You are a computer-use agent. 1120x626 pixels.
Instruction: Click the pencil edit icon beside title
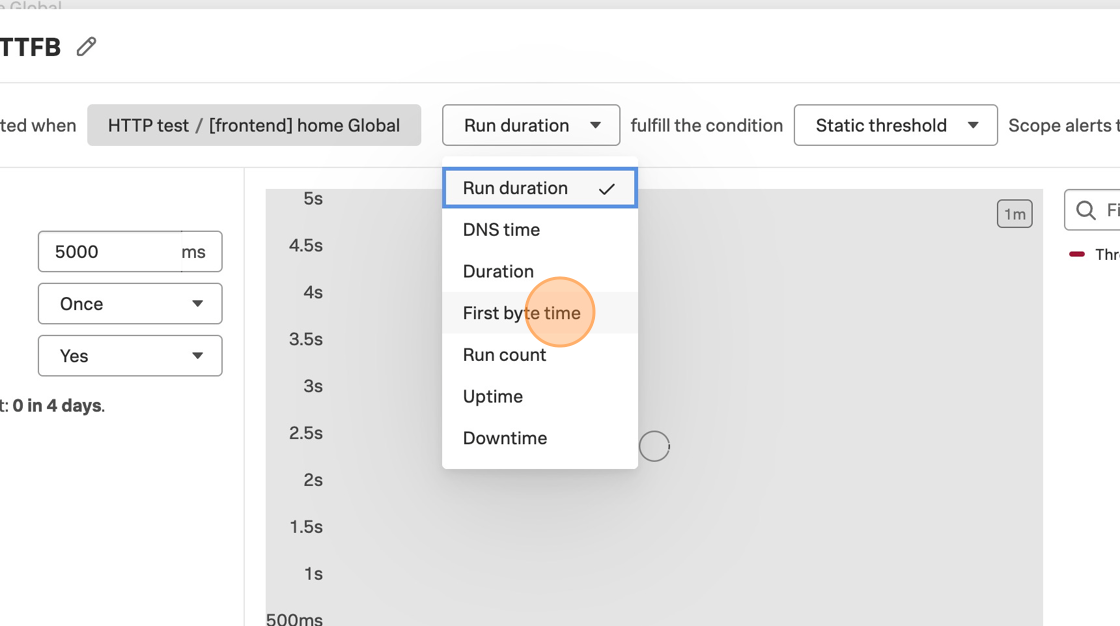[x=87, y=46]
